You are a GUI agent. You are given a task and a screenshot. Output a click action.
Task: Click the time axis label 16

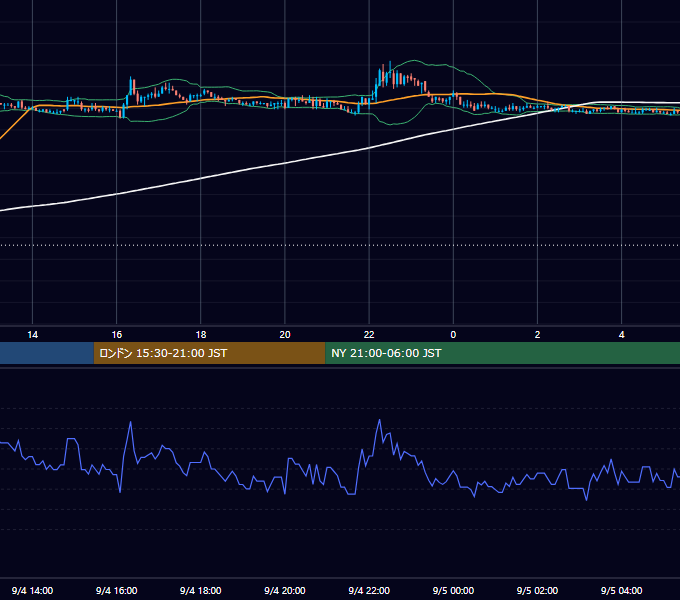(117, 335)
